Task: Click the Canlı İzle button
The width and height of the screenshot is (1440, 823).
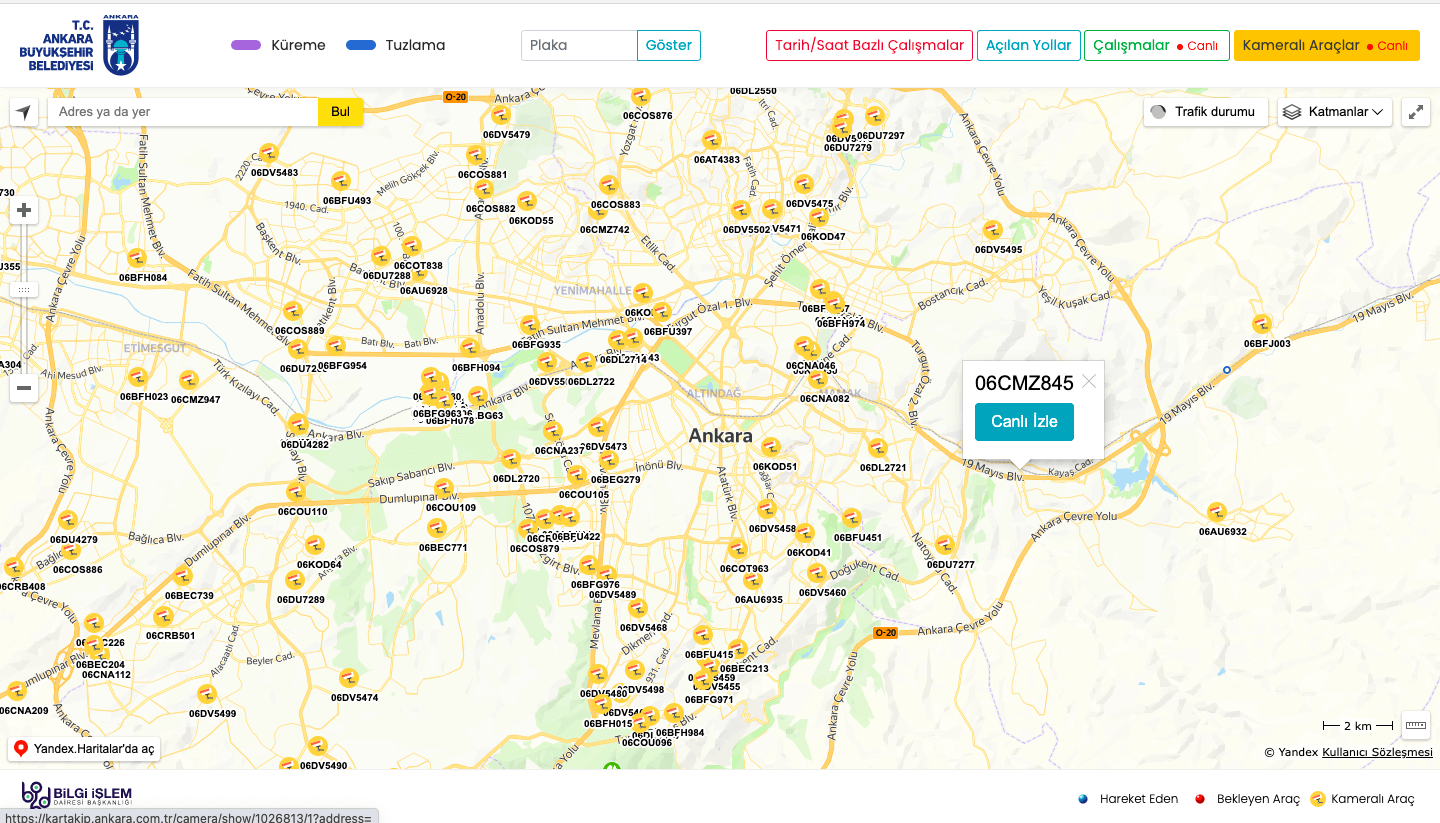Action: [1024, 422]
